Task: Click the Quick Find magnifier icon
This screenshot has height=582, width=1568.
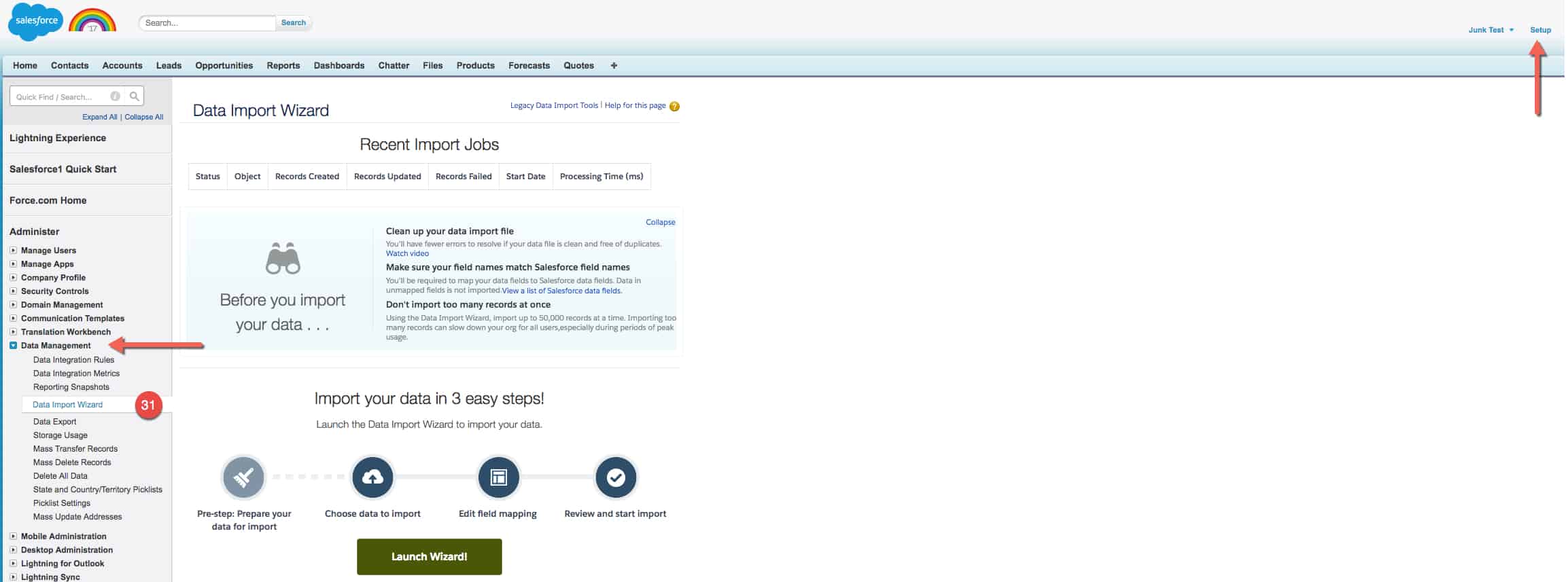Action: (x=135, y=96)
